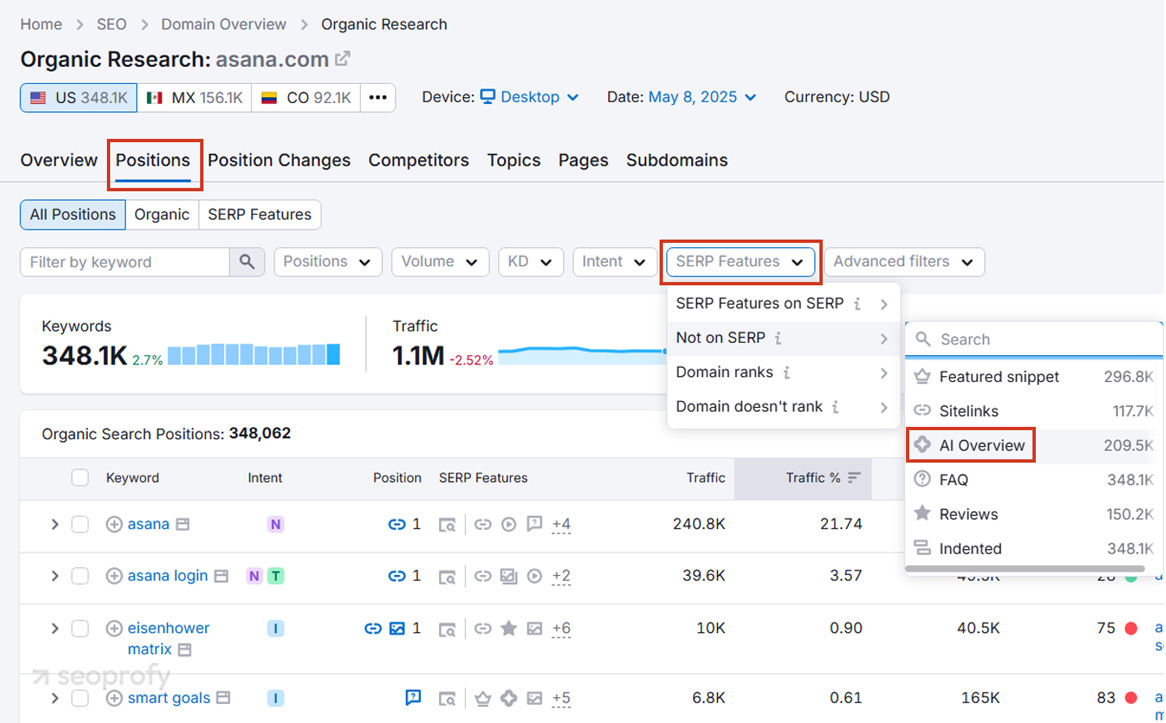1166x723 pixels.
Task: Click the three-dots more databases button
Action: point(378,97)
